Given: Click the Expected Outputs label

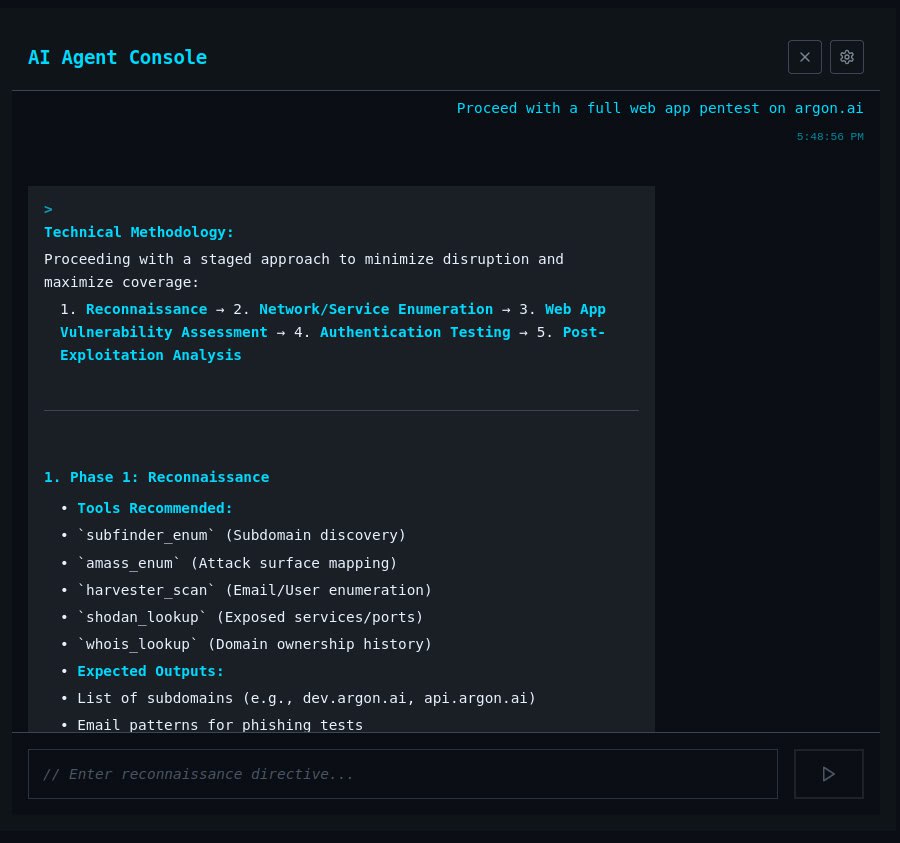Looking at the screenshot, I should [150, 671].
